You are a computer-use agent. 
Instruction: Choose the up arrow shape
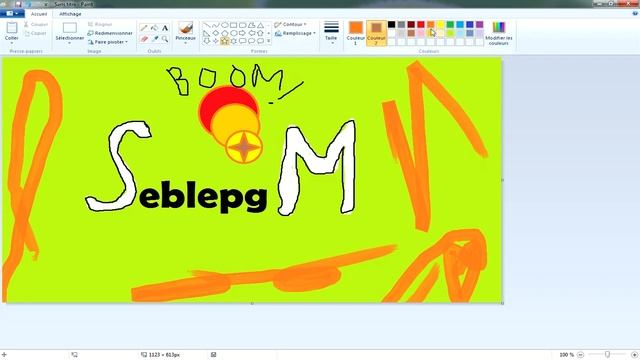(260, 33)
